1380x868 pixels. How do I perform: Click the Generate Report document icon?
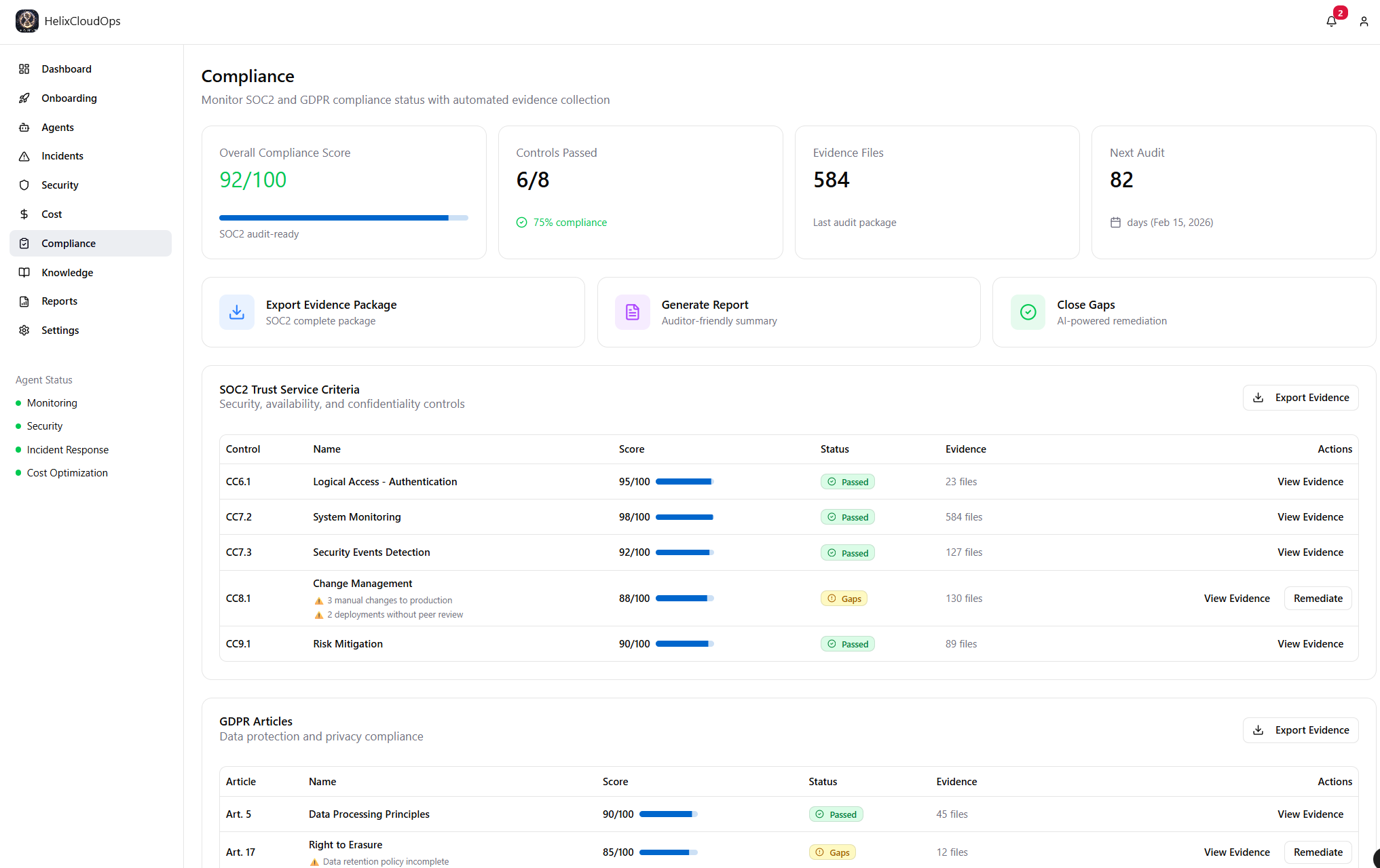coord(632,312)
